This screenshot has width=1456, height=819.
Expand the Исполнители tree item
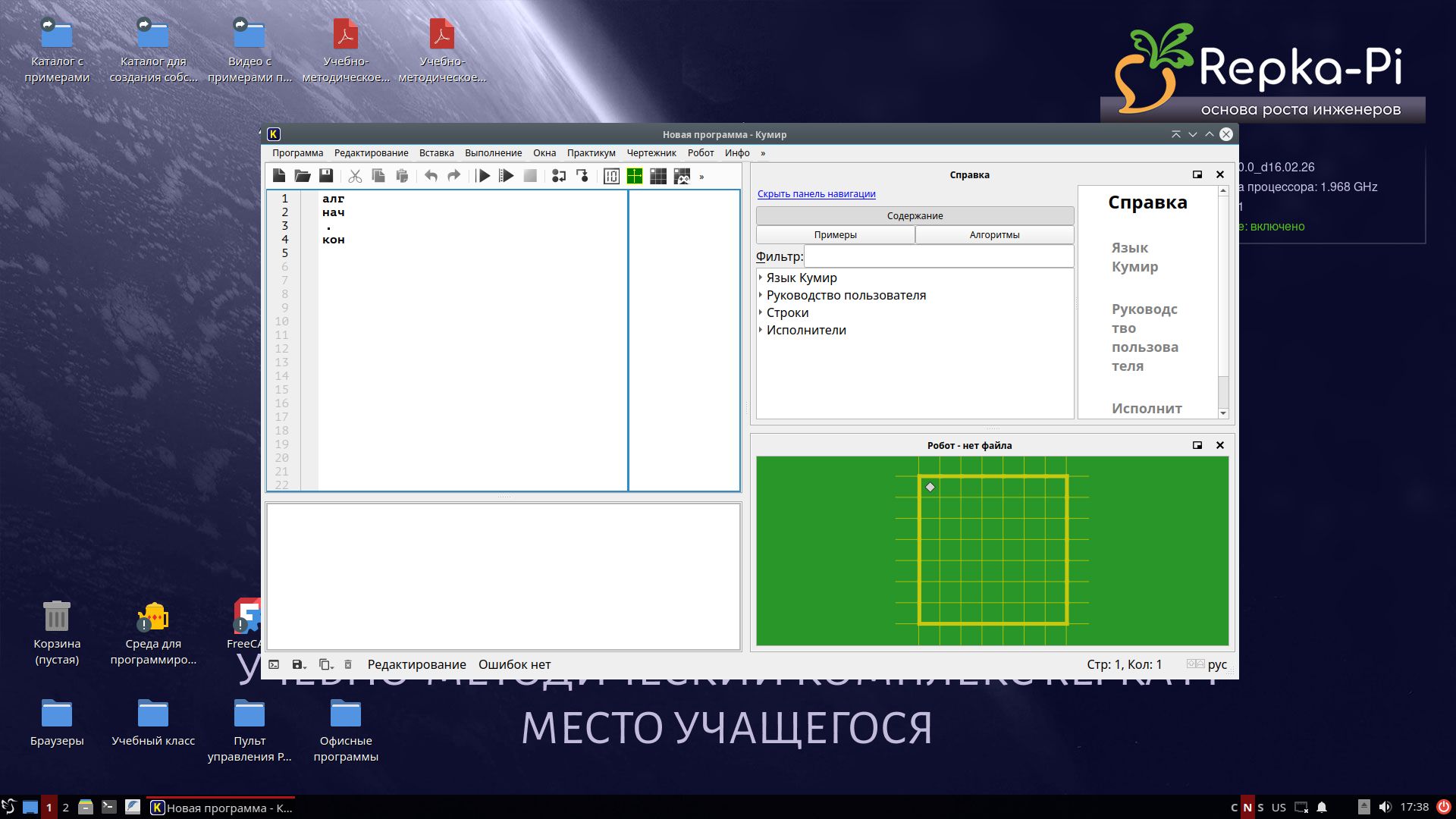tap(761, 330)
